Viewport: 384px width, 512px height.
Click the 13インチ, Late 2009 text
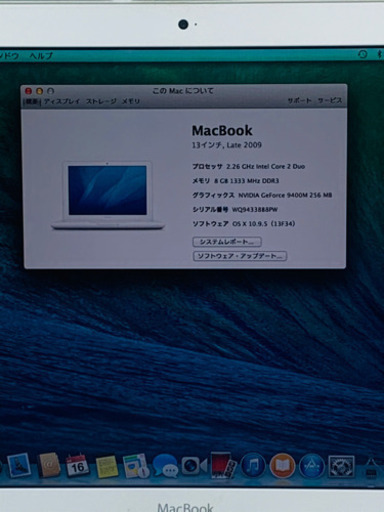[x=227, y=145]
